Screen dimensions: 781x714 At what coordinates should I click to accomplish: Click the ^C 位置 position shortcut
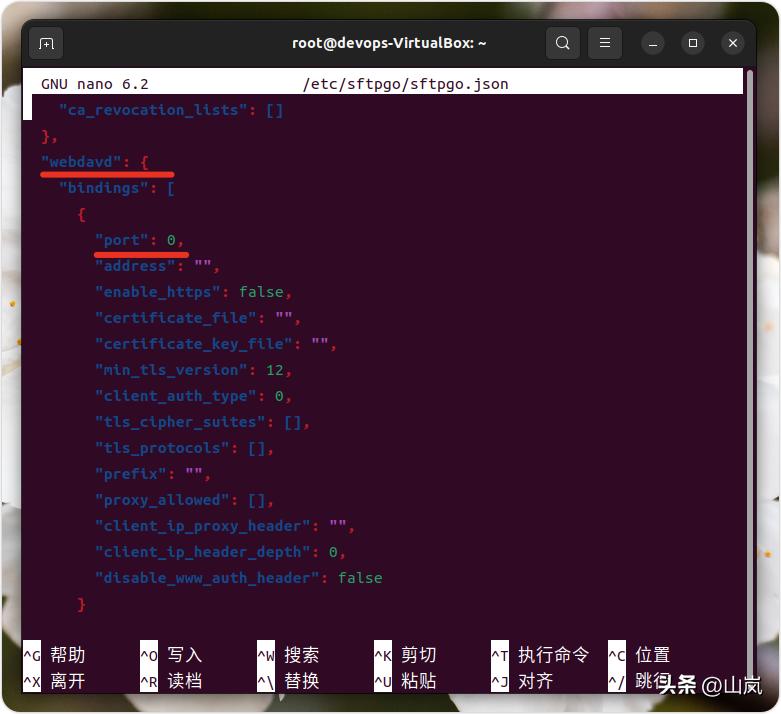pos(639,655)
